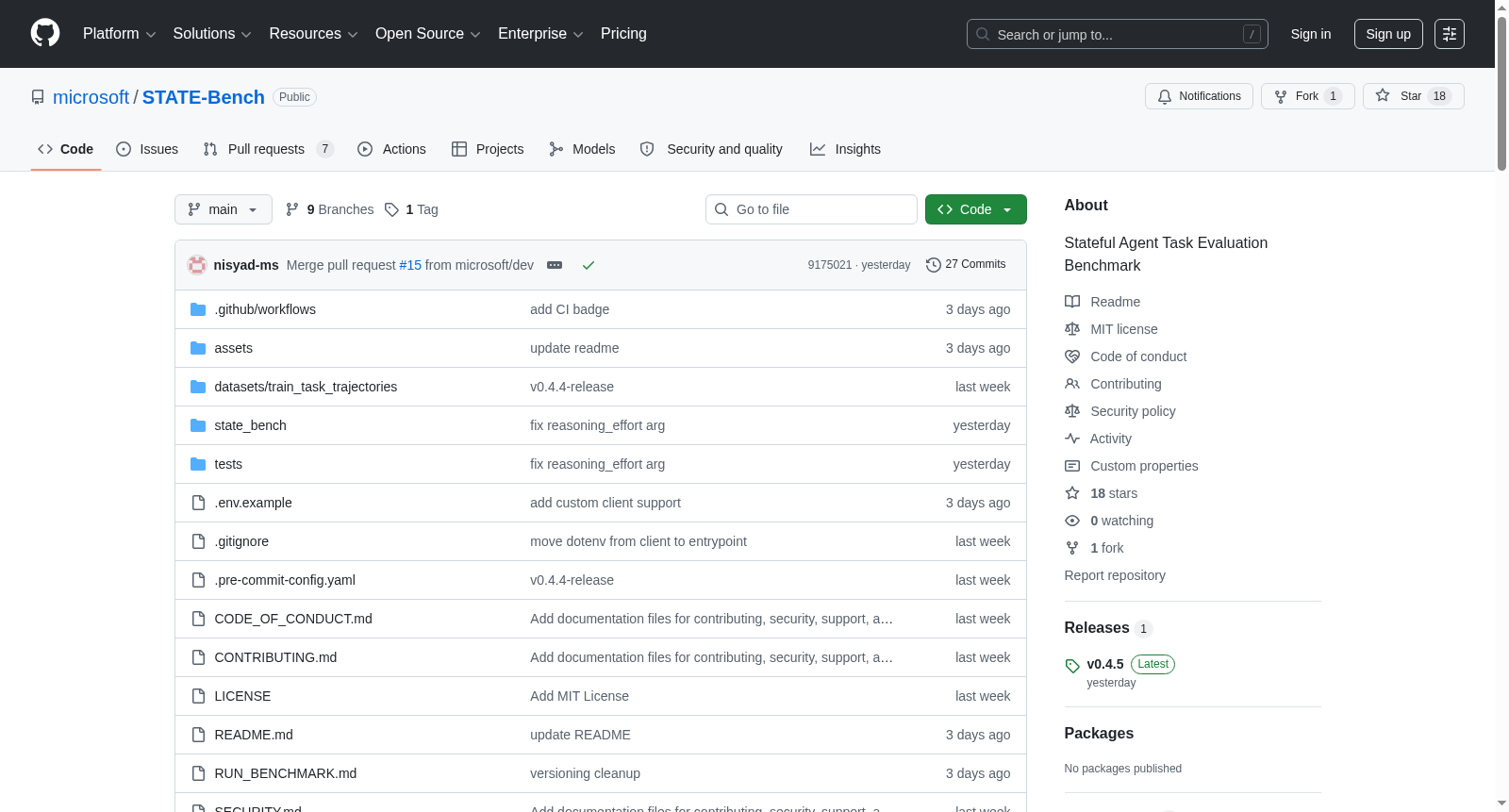Open the datasets/train_task_trajectories folder
Image resolution: width=1509 pixels, height=812 pixels.
(306, 387)
